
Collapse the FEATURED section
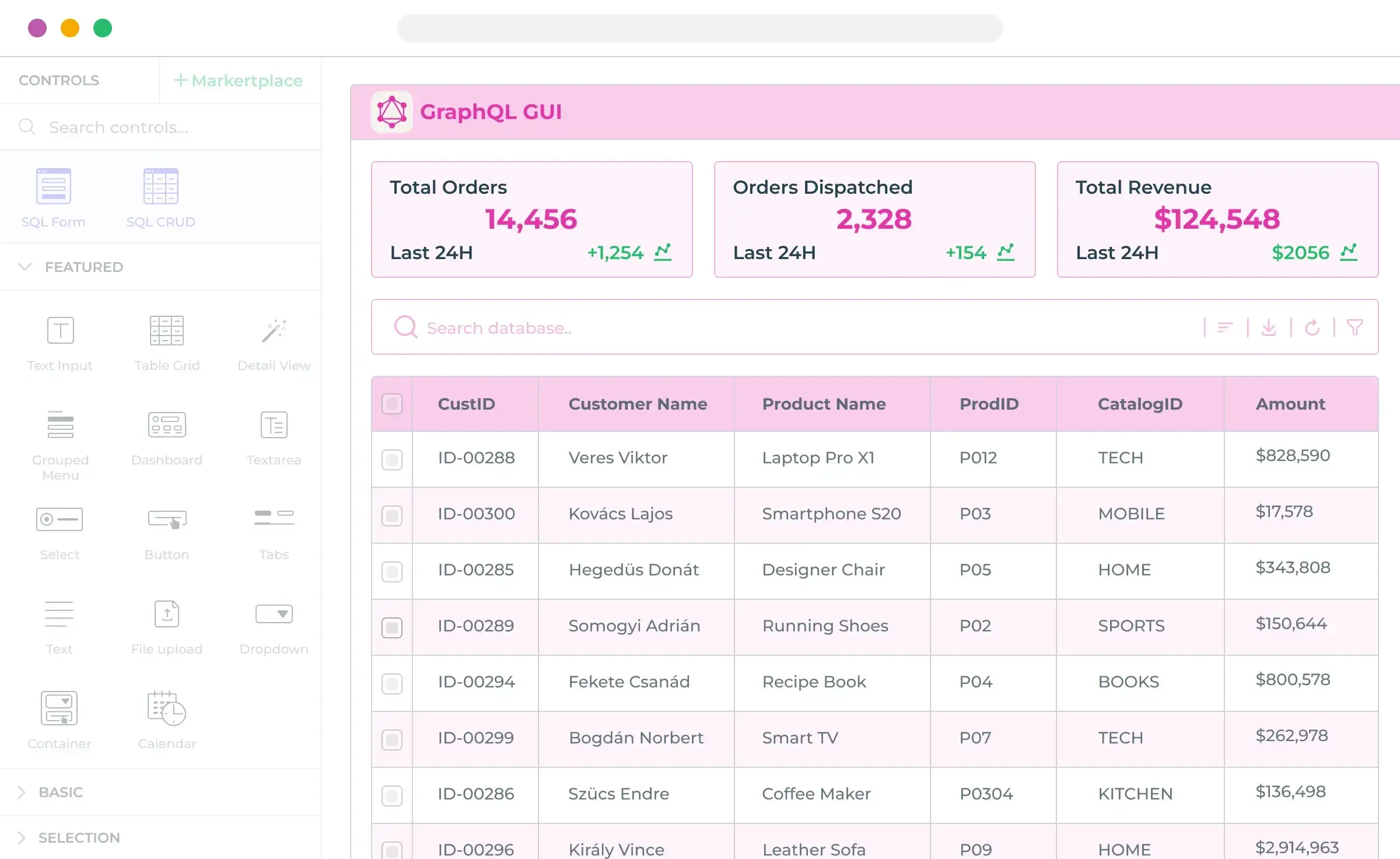tap(24, 267)
